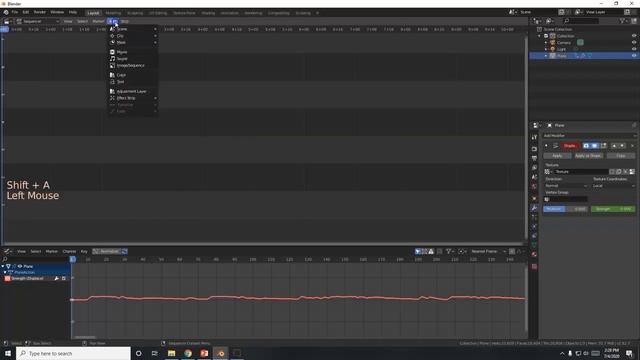Switch to the Layout workspace tab

[93, 13]
